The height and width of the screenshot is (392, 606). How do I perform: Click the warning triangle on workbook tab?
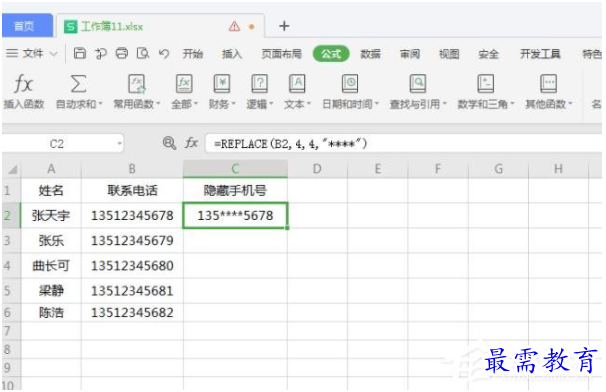pyautogui.click(x=234, y=26)
